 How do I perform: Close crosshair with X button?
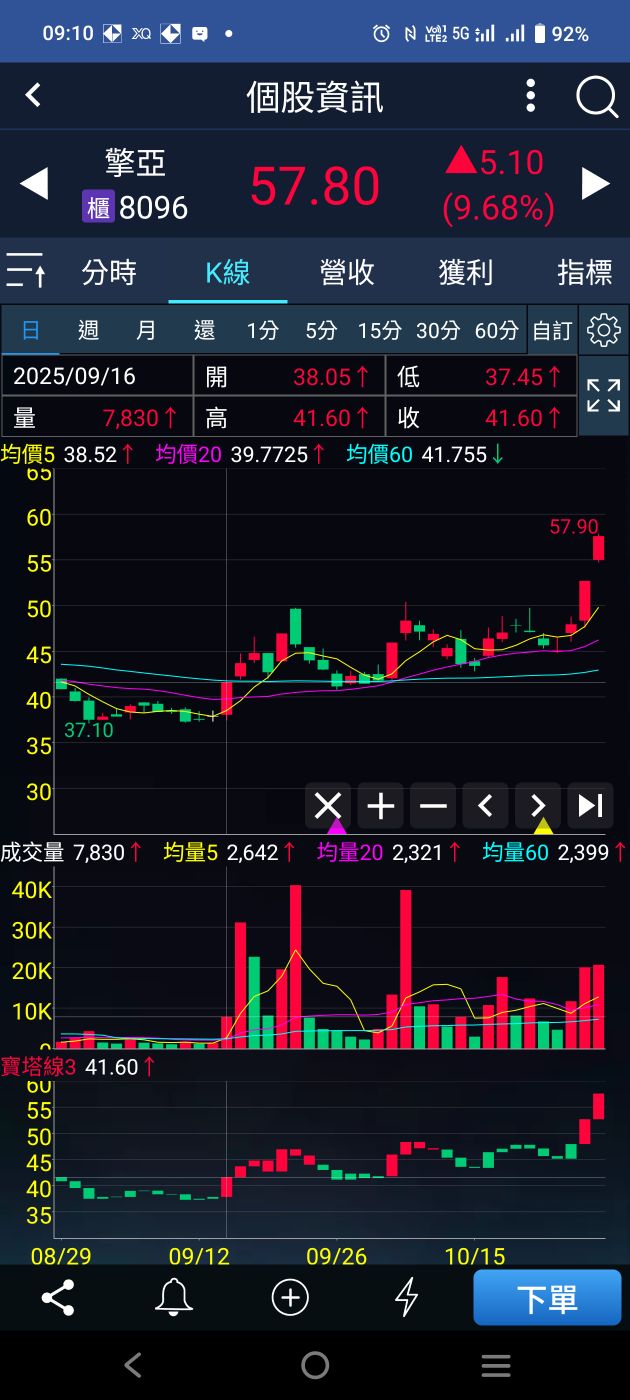[328, 806]
